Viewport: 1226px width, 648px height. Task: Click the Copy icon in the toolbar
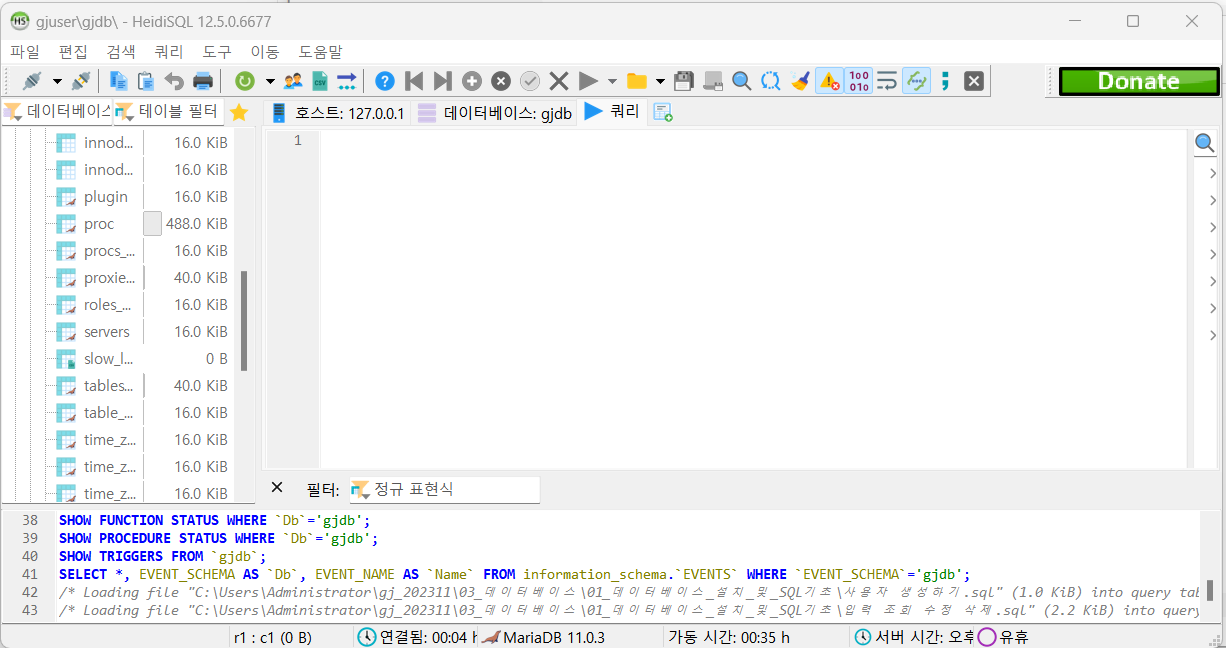pos(119,81)
